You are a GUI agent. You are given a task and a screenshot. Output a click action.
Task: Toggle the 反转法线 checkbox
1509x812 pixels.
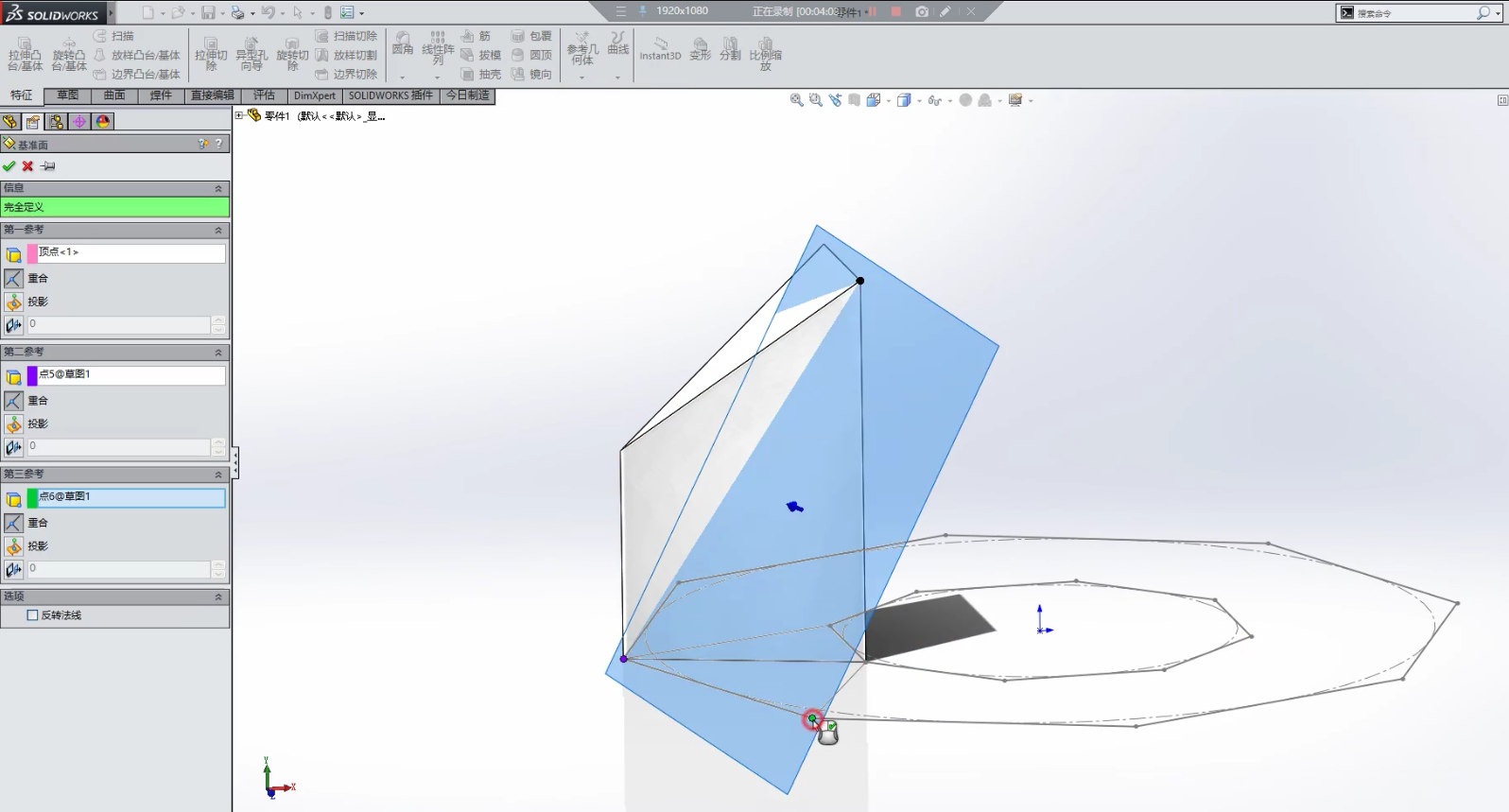point(32,615)
